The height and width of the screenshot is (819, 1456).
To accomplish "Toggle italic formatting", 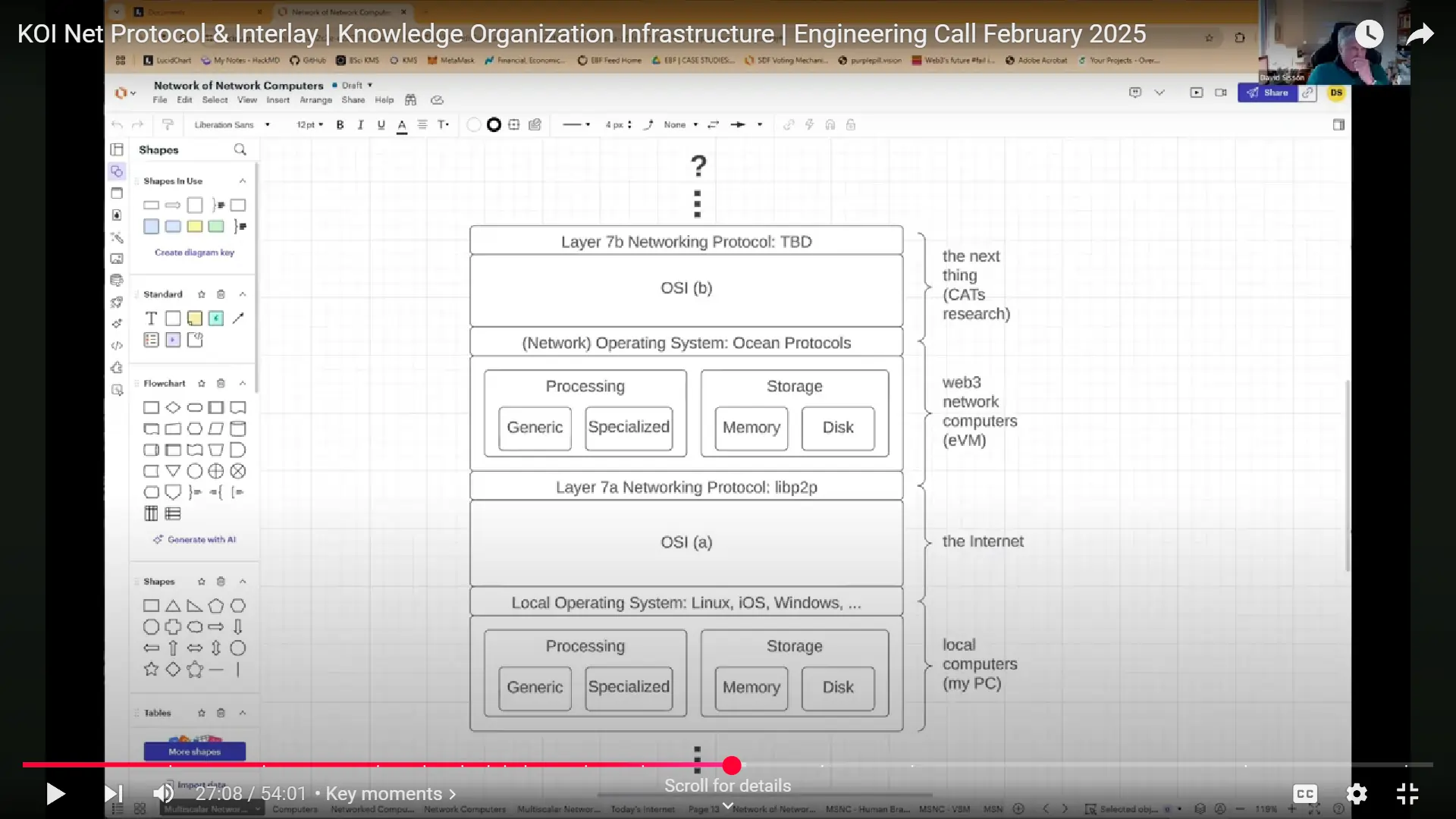I will click(360, 125).
